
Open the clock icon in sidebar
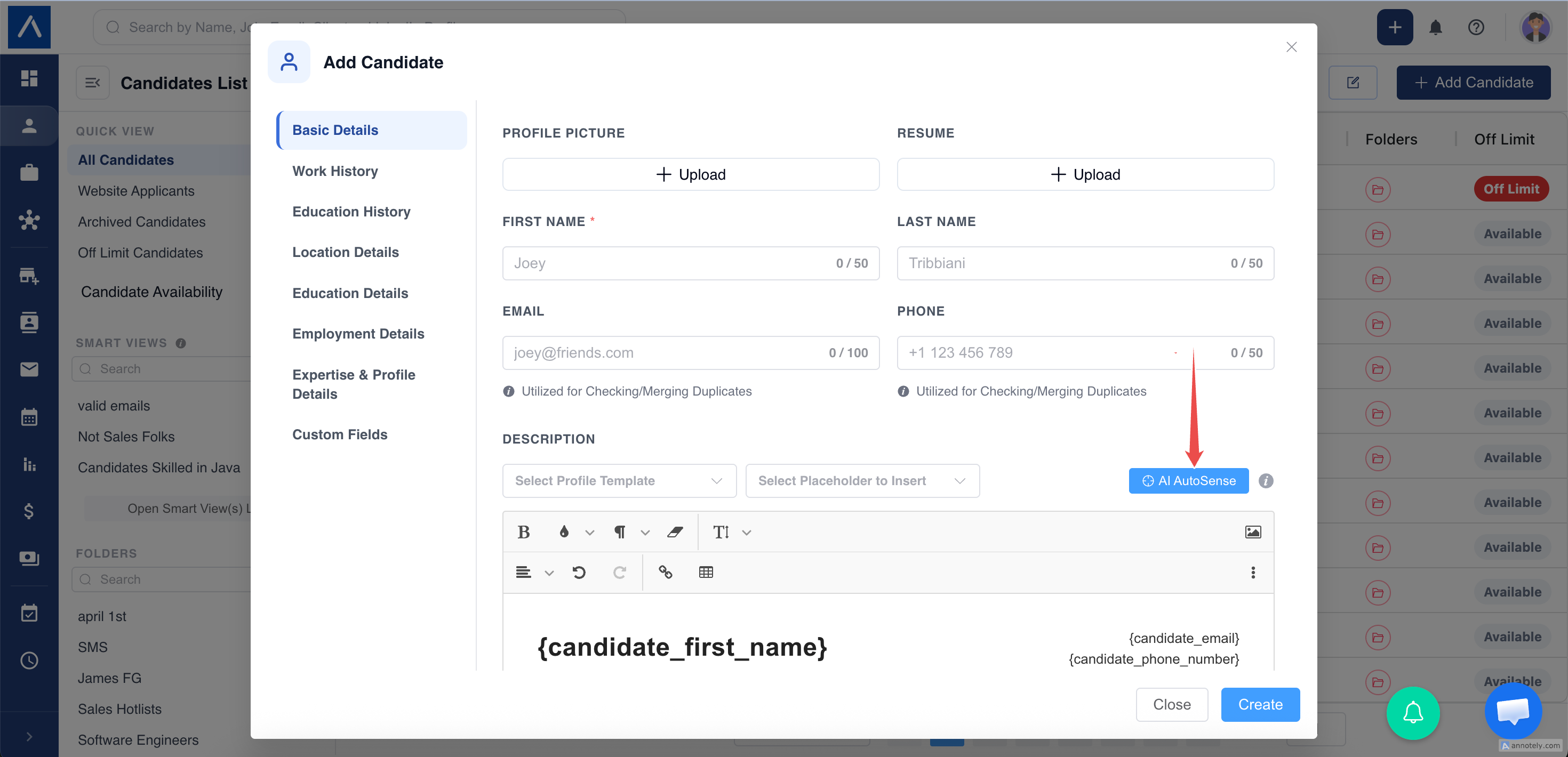pyautogui.click(x=29, y=661)
